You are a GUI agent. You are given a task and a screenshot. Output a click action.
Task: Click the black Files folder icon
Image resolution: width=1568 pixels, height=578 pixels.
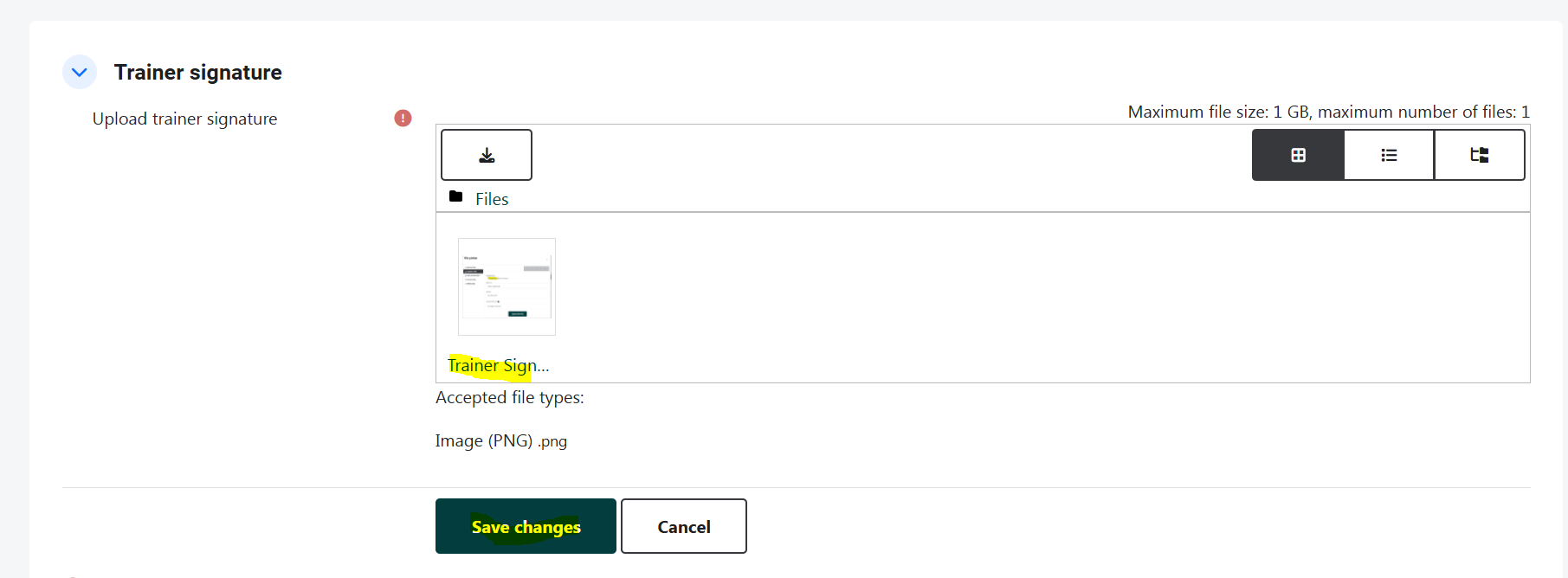(456, 197)
